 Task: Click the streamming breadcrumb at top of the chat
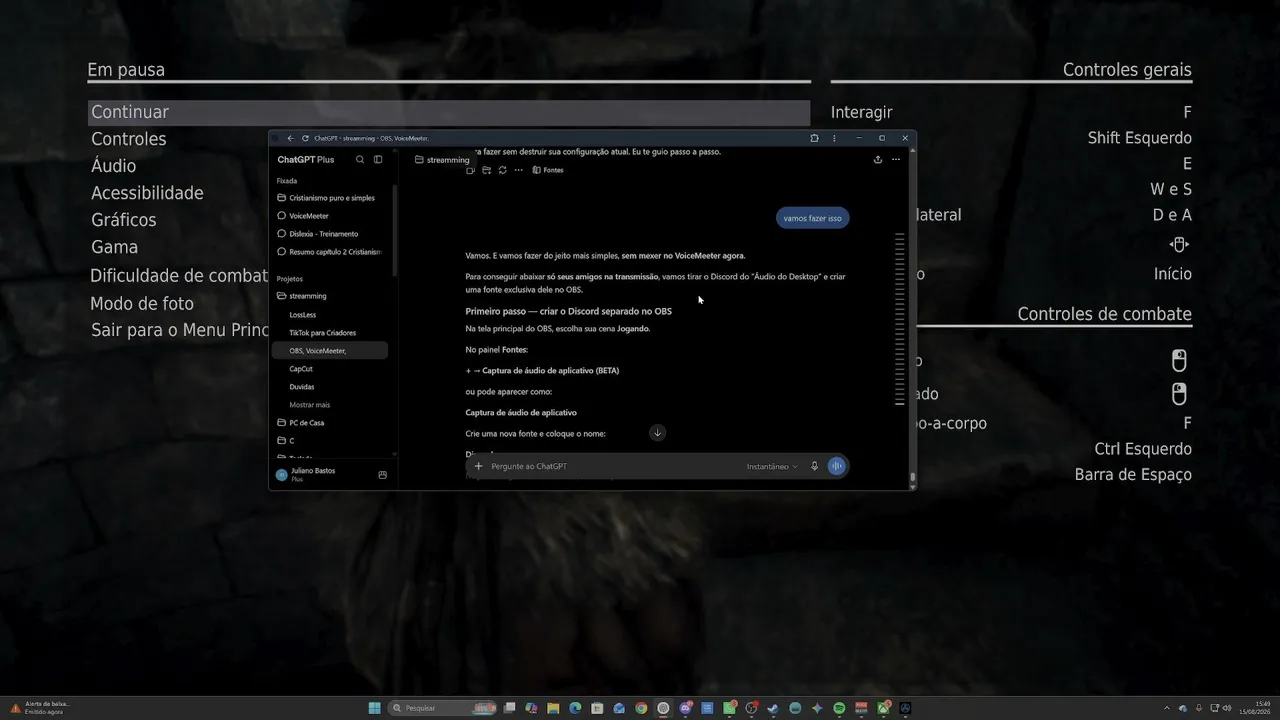[x=442, y=160]
